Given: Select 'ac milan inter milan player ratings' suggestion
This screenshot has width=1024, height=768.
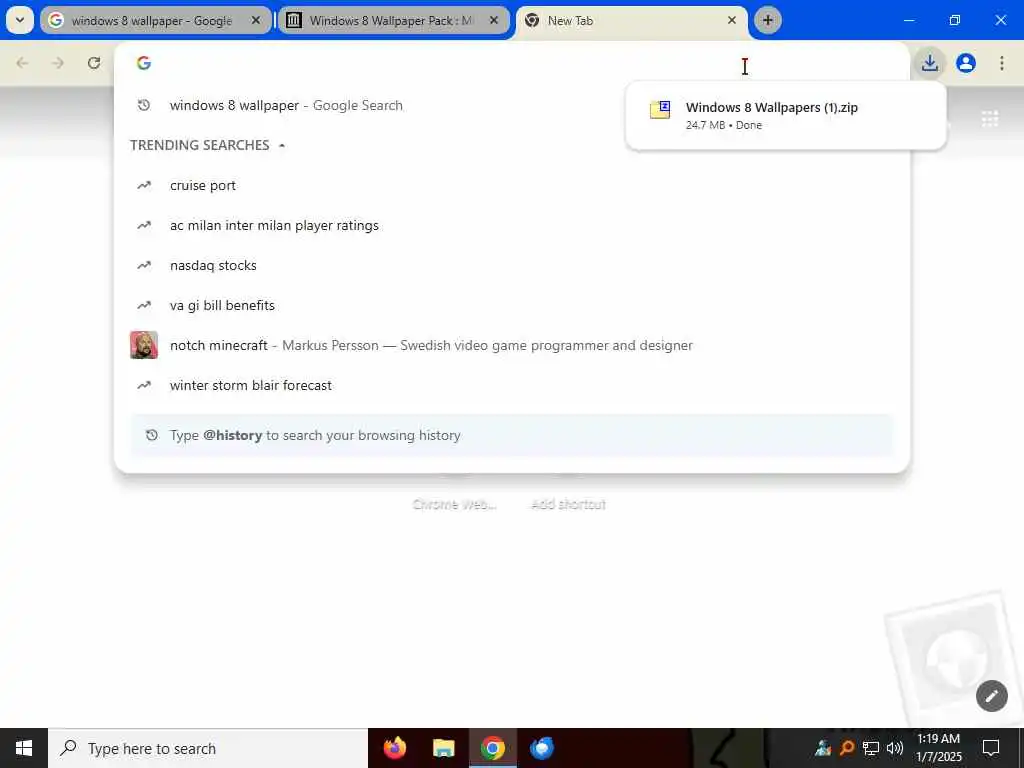Looking at the screenshot, I should 511,225.
